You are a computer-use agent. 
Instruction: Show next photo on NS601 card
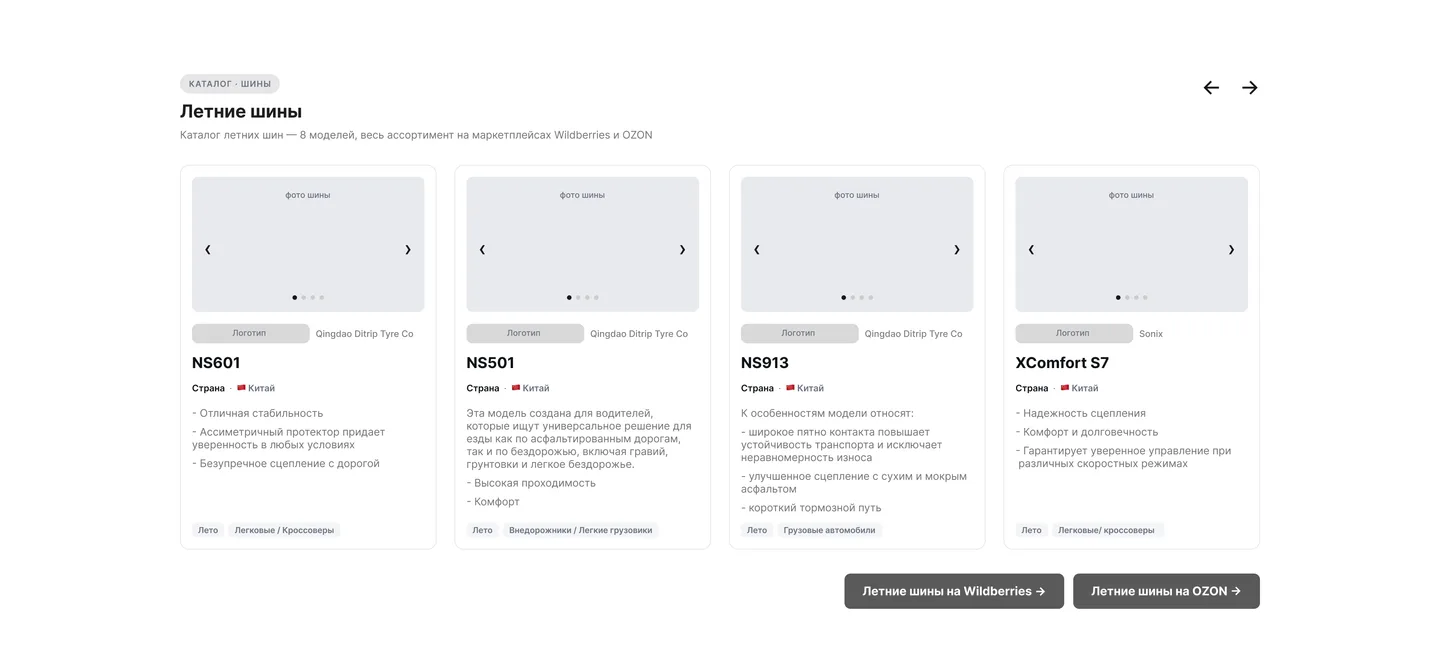pyautogui.click(x=408, y=250)
